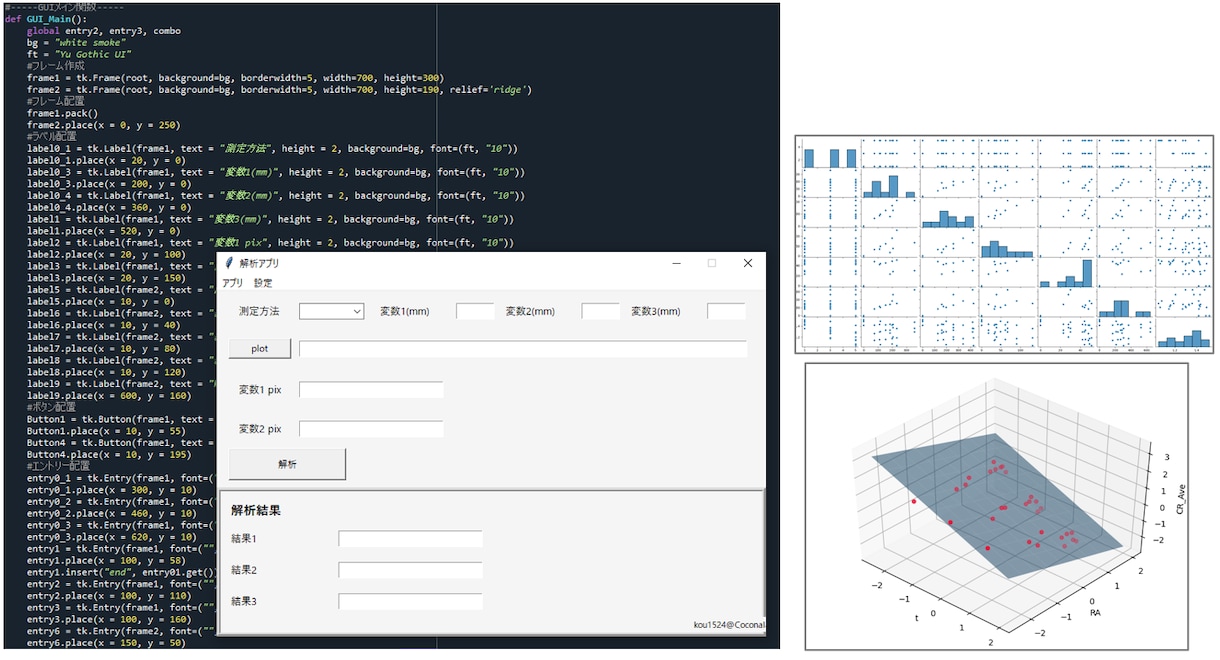This screenshot has height=660, width=1220.
Task: Click the line "global entry2, entry3, combo"
Action: tap(104, 31)
